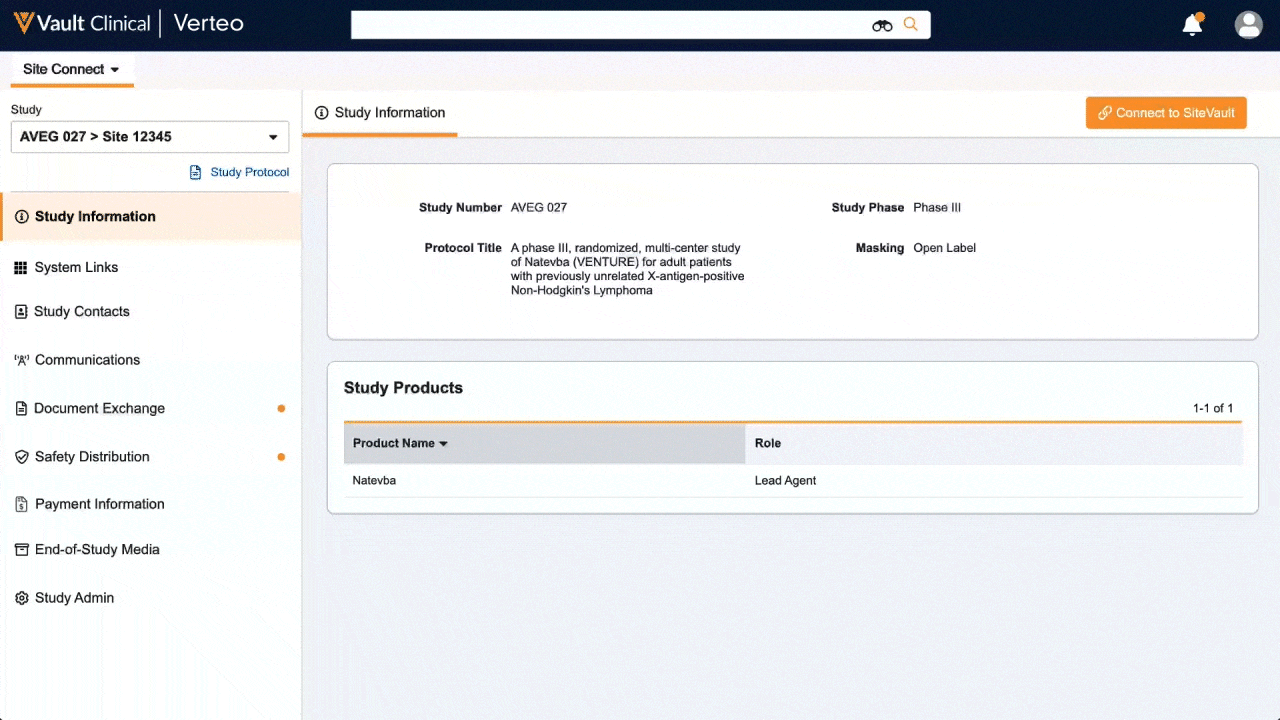
Task: Click the End-of-Study Media archive icon
Action: 21,550
